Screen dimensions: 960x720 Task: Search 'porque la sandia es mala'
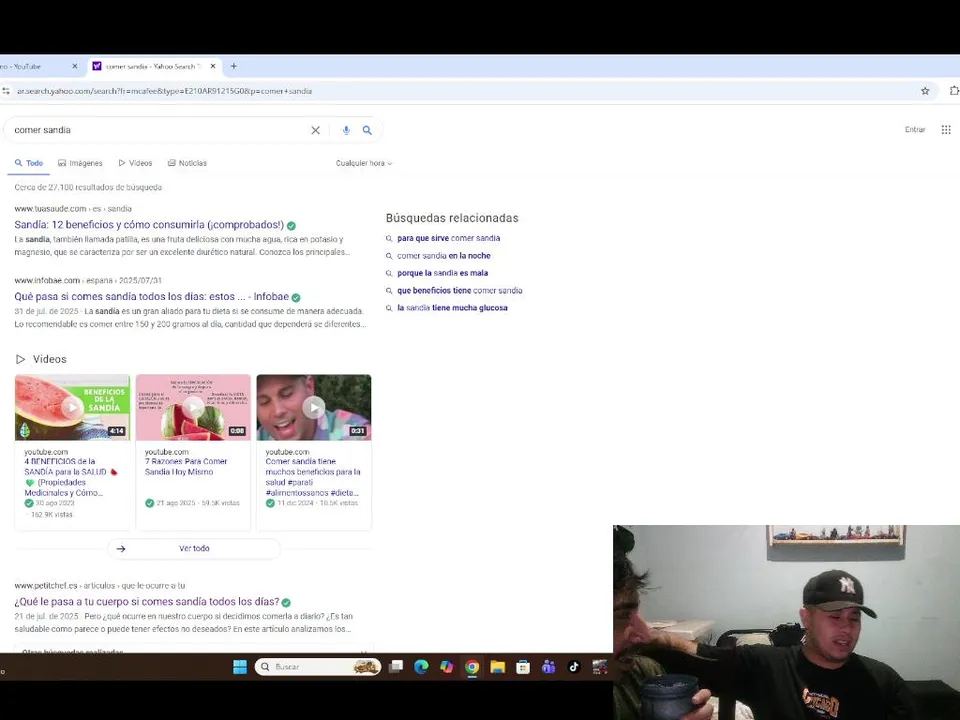443,273
